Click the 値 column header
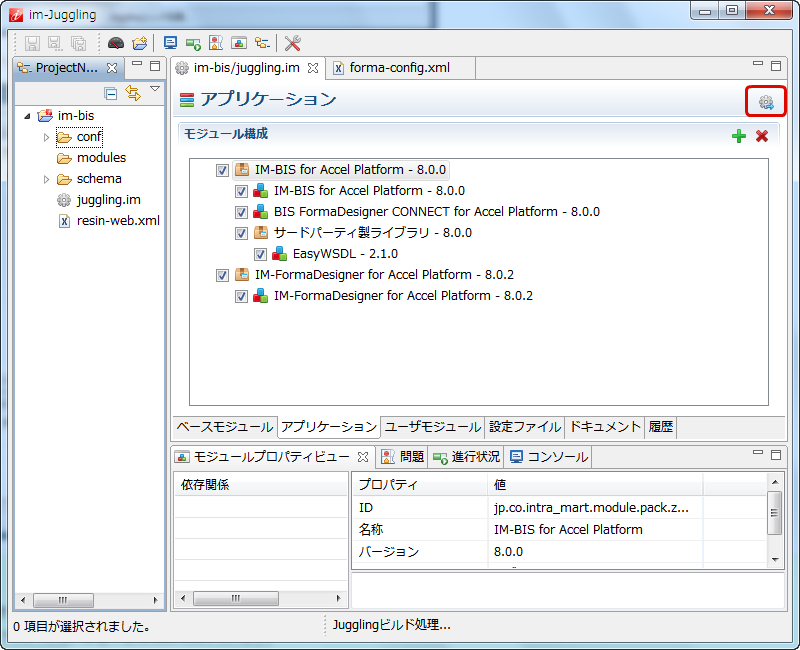This screenshot has width=800, height=650. coord(595,484)
